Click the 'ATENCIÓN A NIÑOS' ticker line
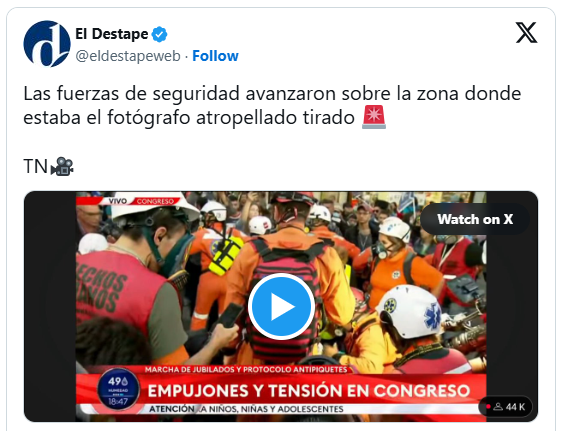 click(246, 409)
